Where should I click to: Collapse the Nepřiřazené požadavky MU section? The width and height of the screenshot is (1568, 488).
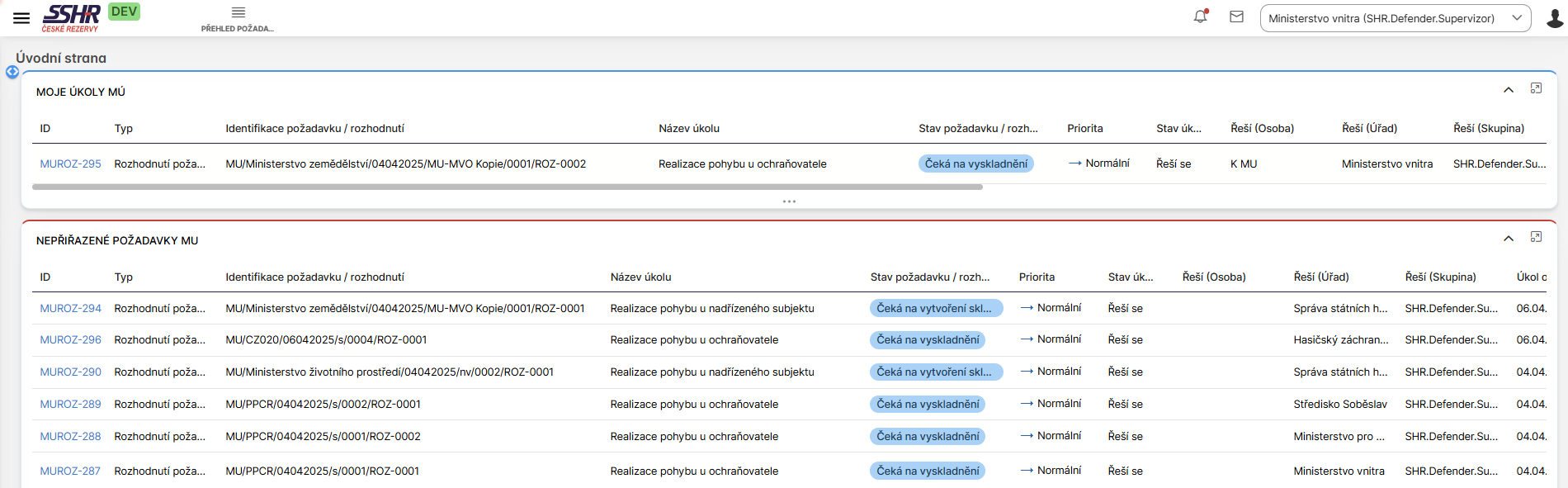(1509, 239)
